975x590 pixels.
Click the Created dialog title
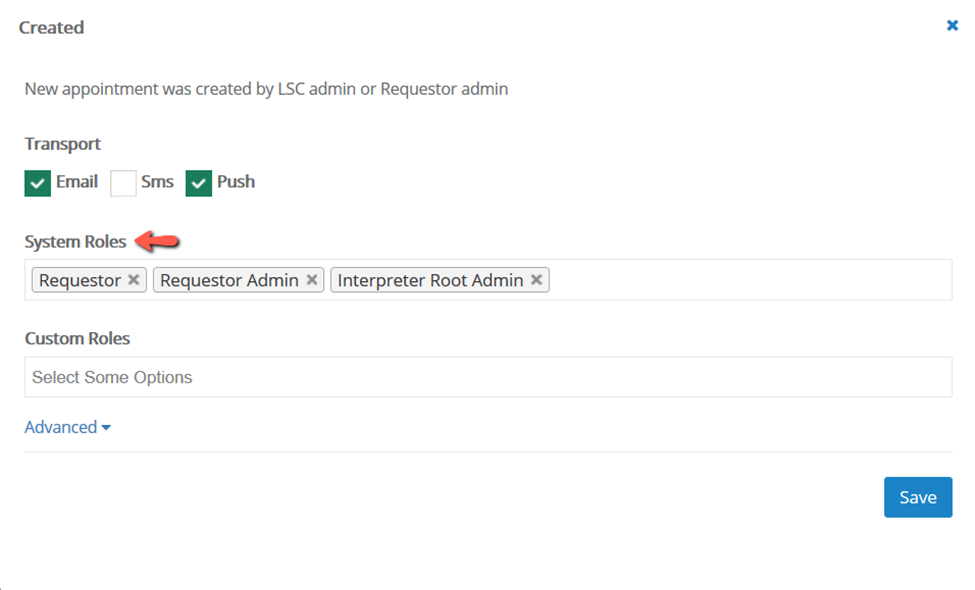(51, 28)
